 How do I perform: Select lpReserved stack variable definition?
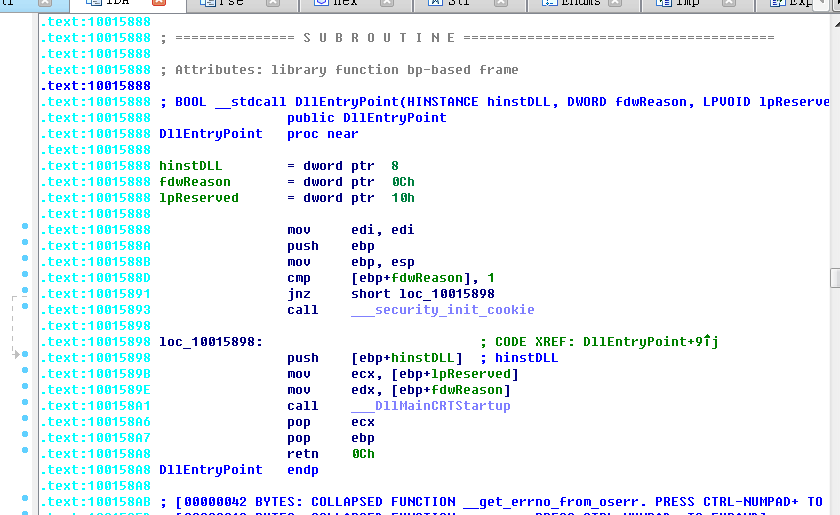[x=199, y=198]
